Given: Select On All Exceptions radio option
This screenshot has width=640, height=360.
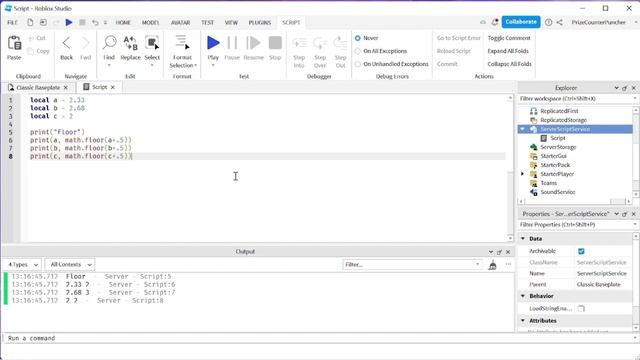Looking at the screenshot, I should (x=358, y=51).
